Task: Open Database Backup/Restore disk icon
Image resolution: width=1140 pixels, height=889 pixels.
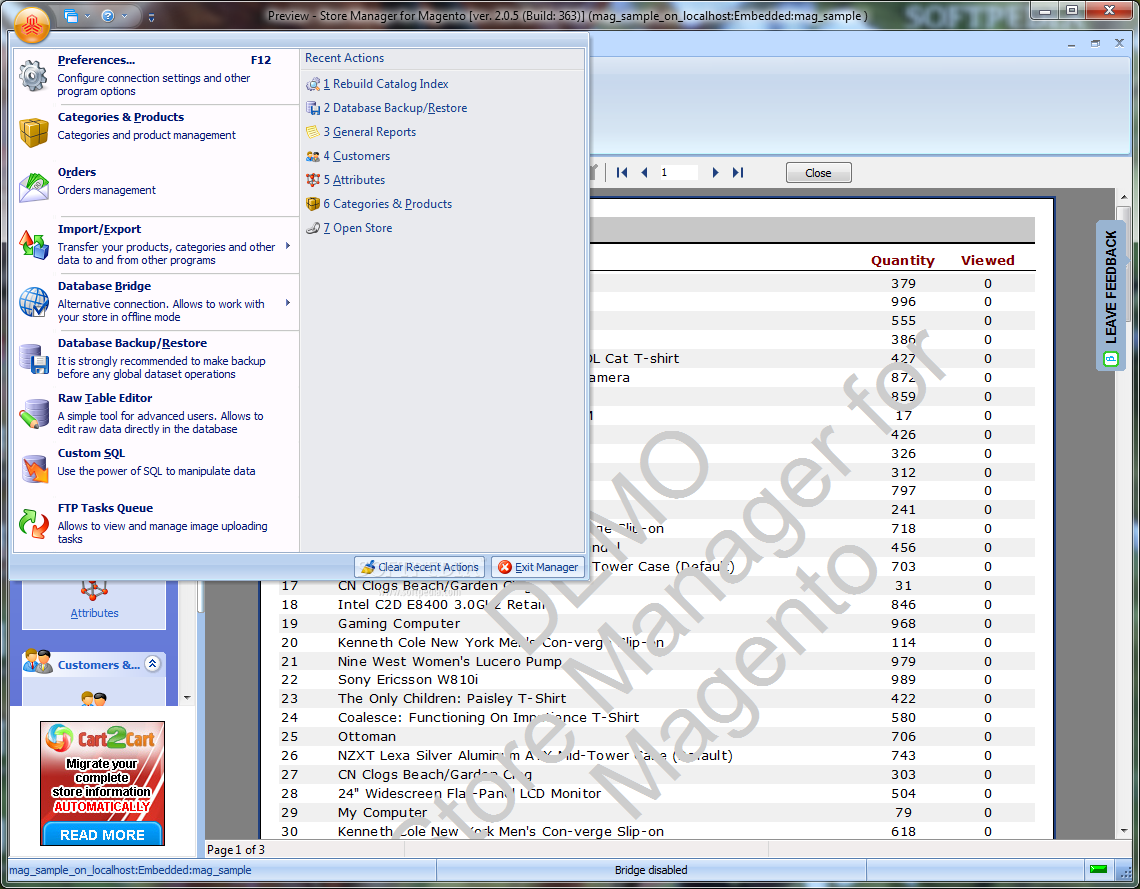Action: coord(33,358)
